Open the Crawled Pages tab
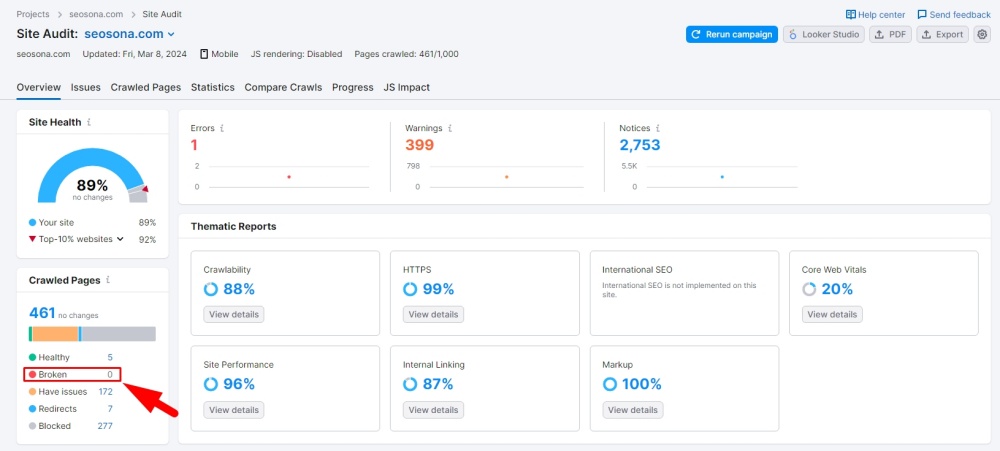Screen dimensions: 1000x451 (146, 87)
